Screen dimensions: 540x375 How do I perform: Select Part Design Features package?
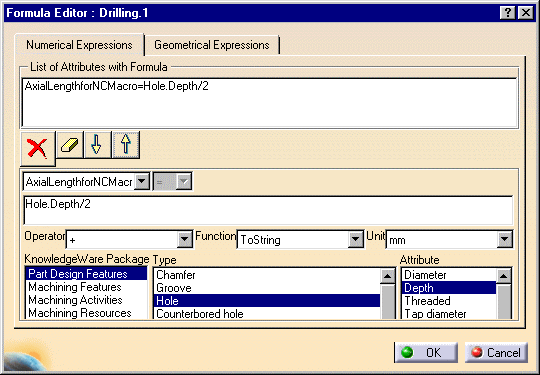[86, 274]
